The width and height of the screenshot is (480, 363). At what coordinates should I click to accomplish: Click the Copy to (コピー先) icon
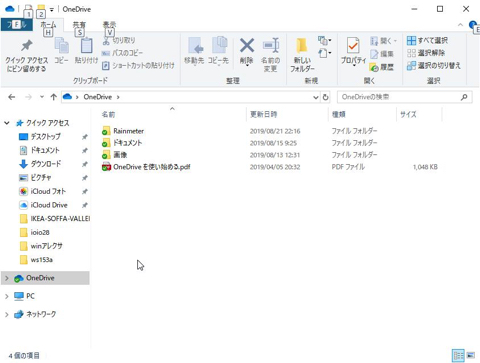(219, 46)
